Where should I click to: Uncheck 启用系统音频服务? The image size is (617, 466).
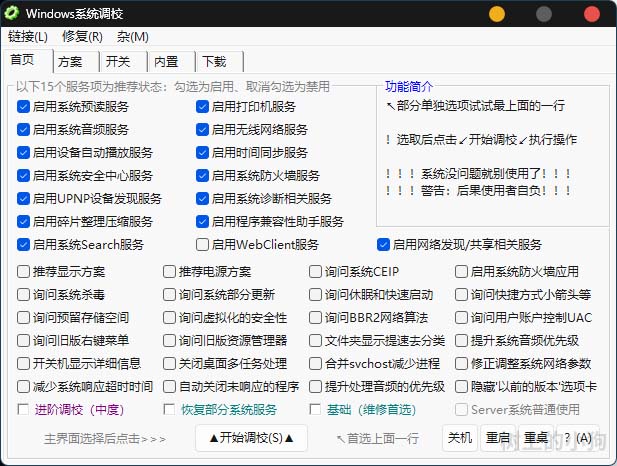click(23, 129)
